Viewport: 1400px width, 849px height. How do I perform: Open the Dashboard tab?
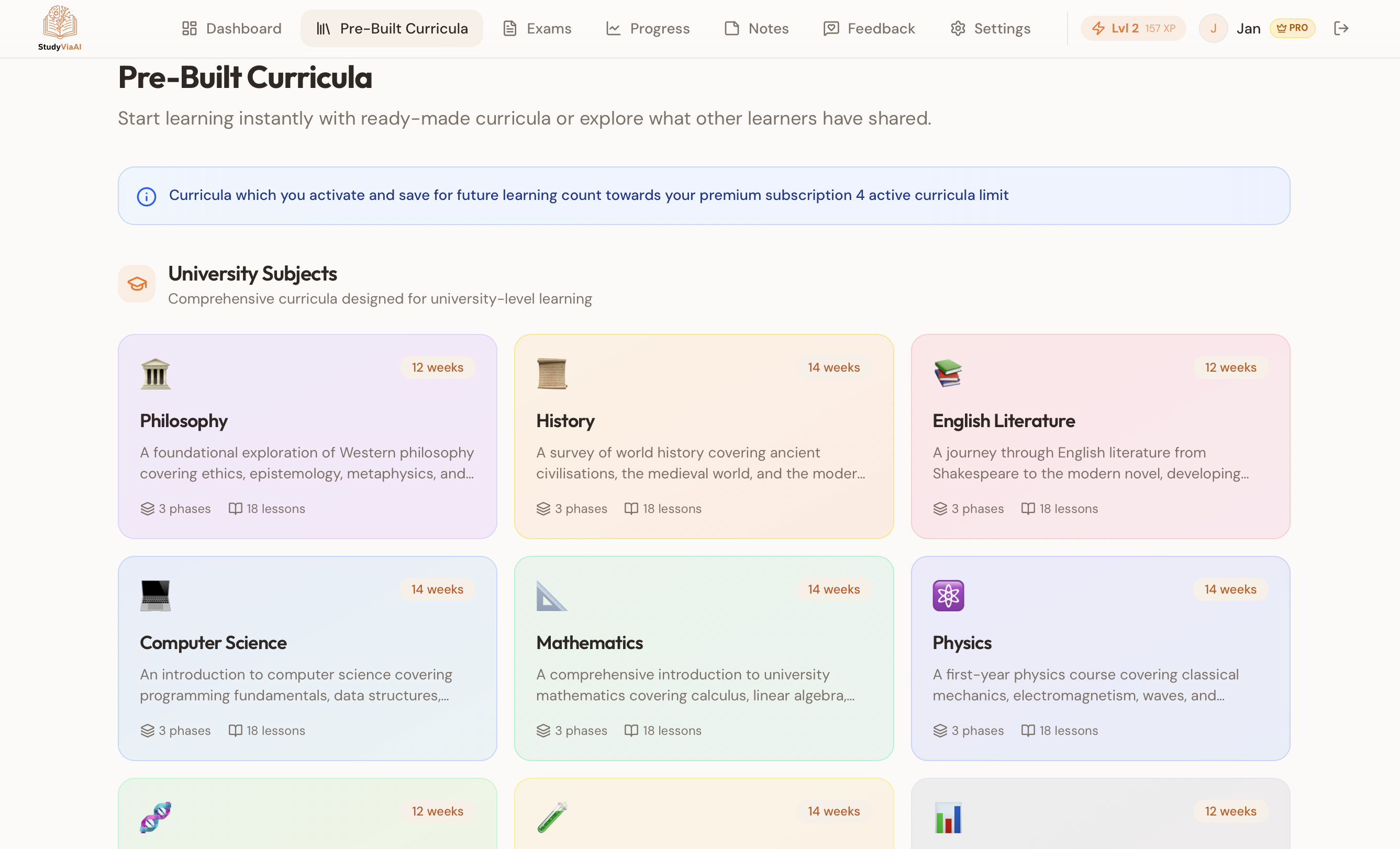[x=232, y=28]
